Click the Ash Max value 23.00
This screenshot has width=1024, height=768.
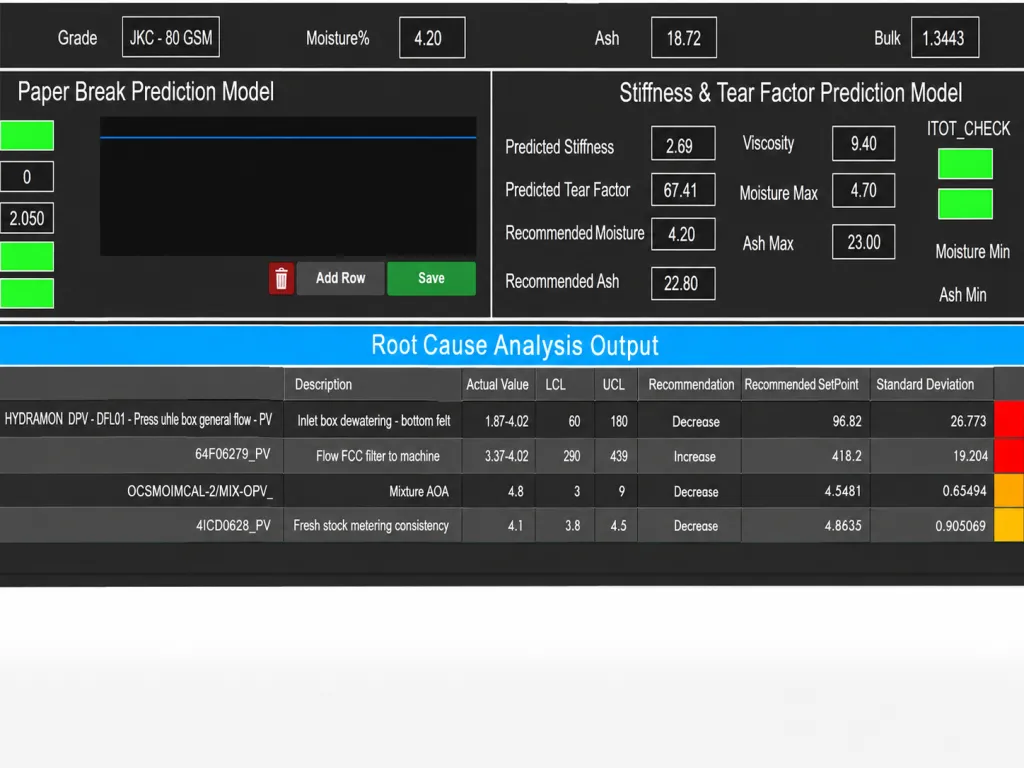tap(863, 242)
